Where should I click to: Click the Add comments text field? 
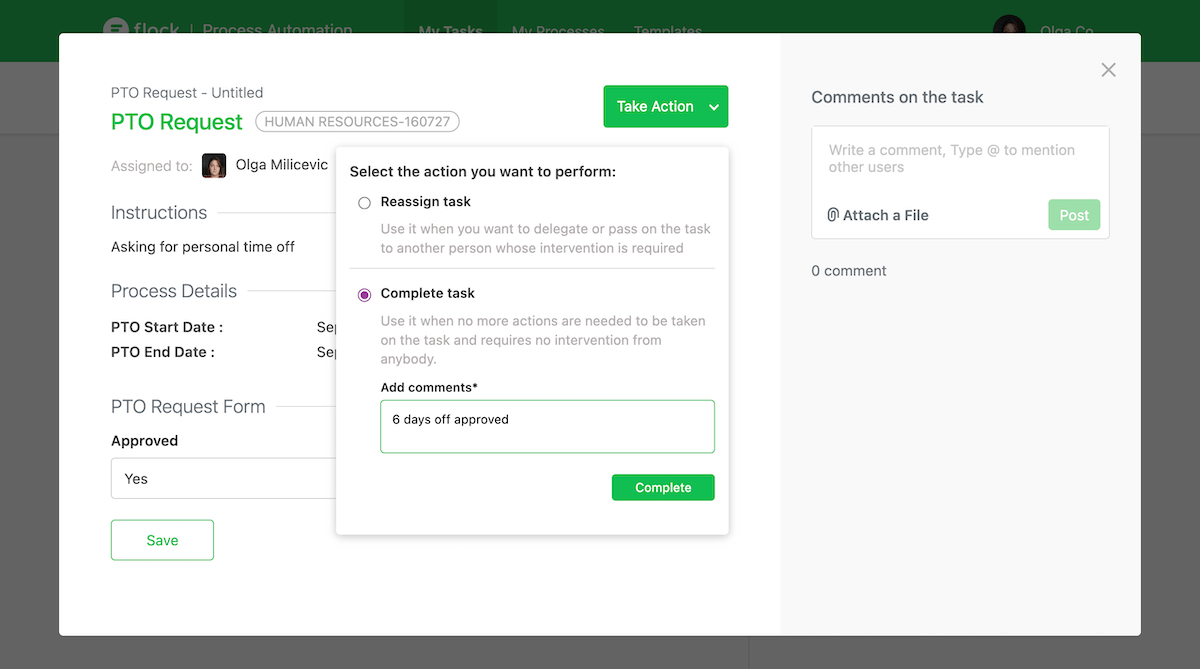(547, 427)
